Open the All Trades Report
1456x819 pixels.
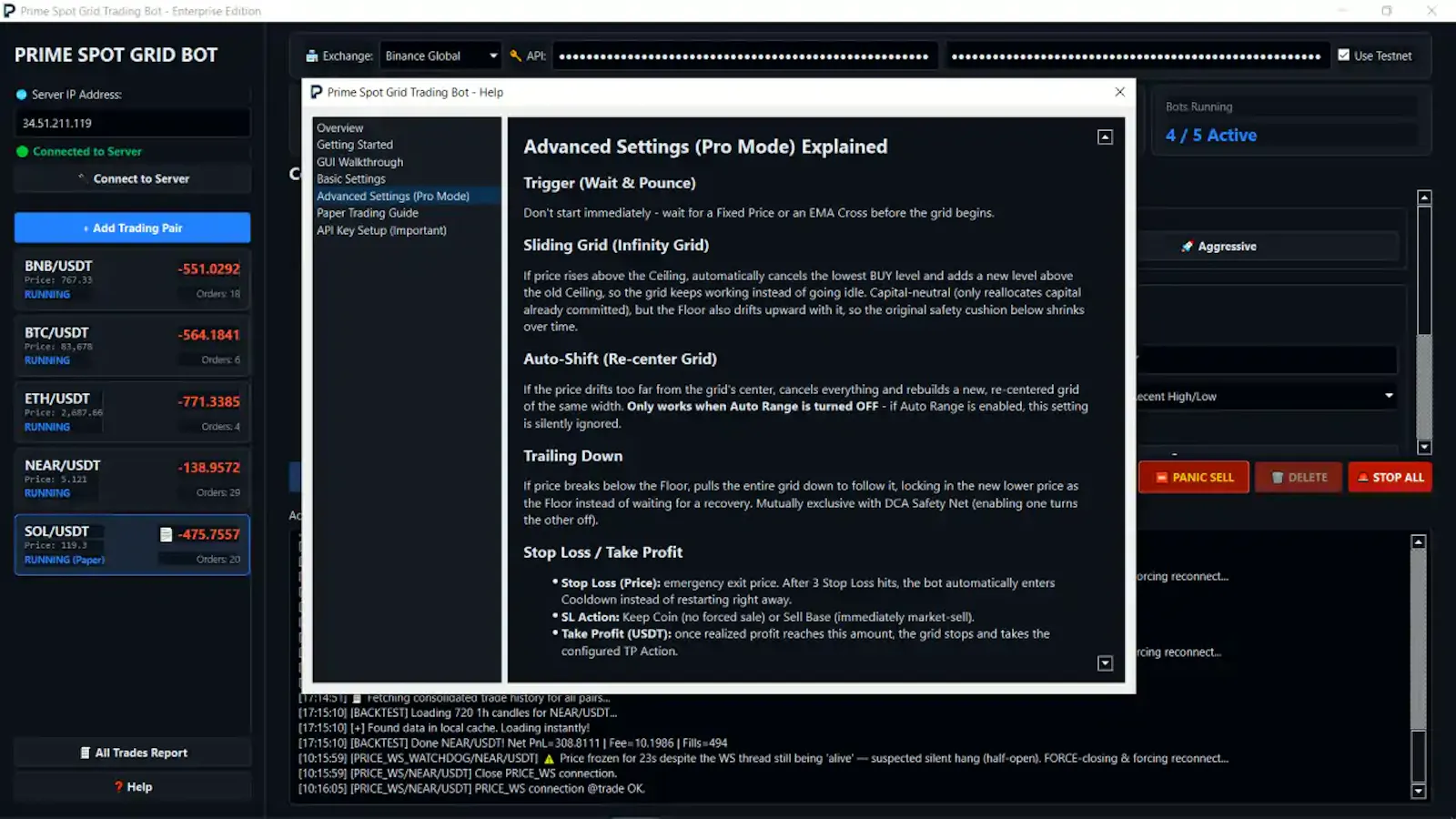pos(132,753)
